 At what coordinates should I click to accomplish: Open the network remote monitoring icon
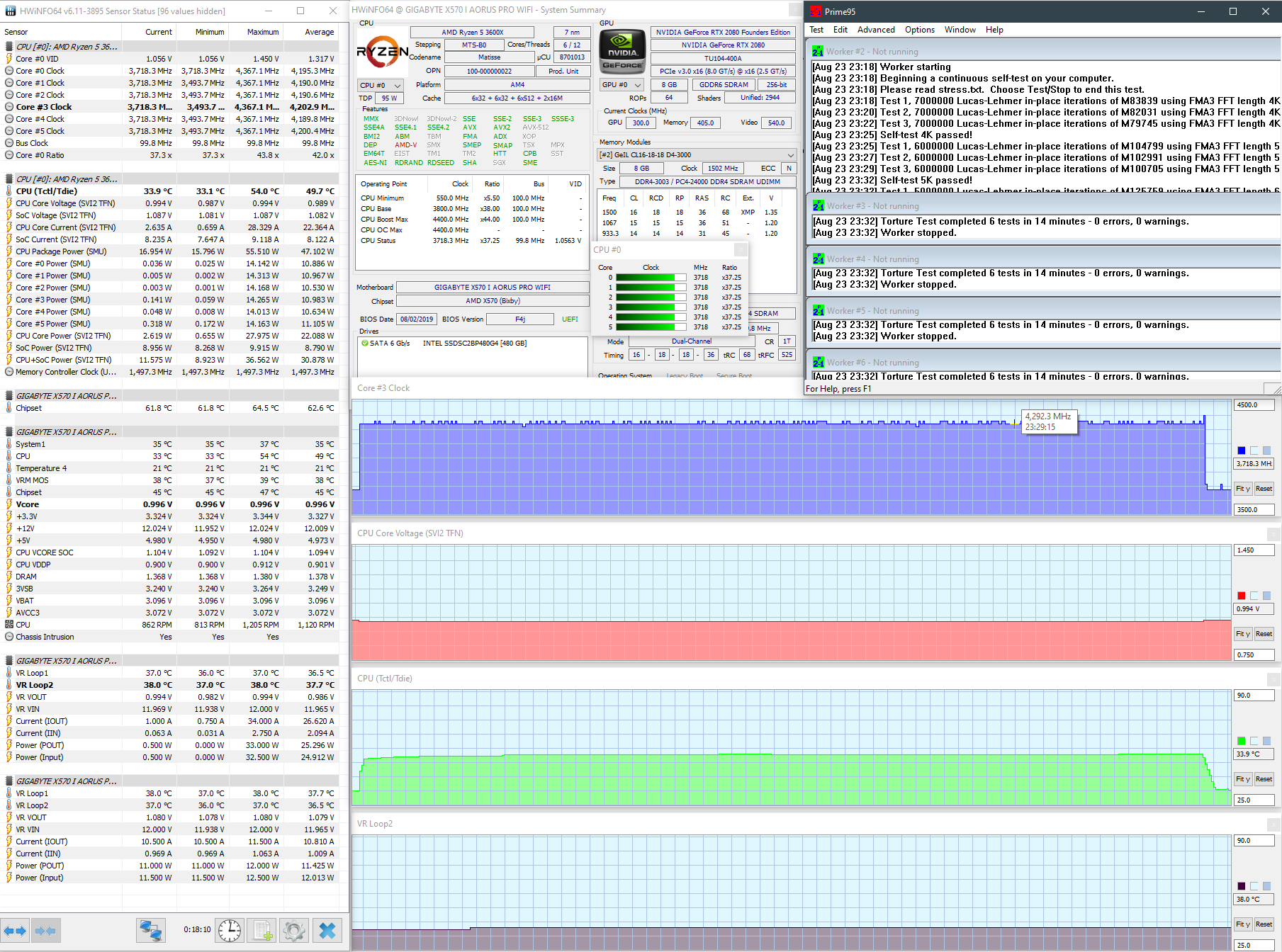point(150,930)
